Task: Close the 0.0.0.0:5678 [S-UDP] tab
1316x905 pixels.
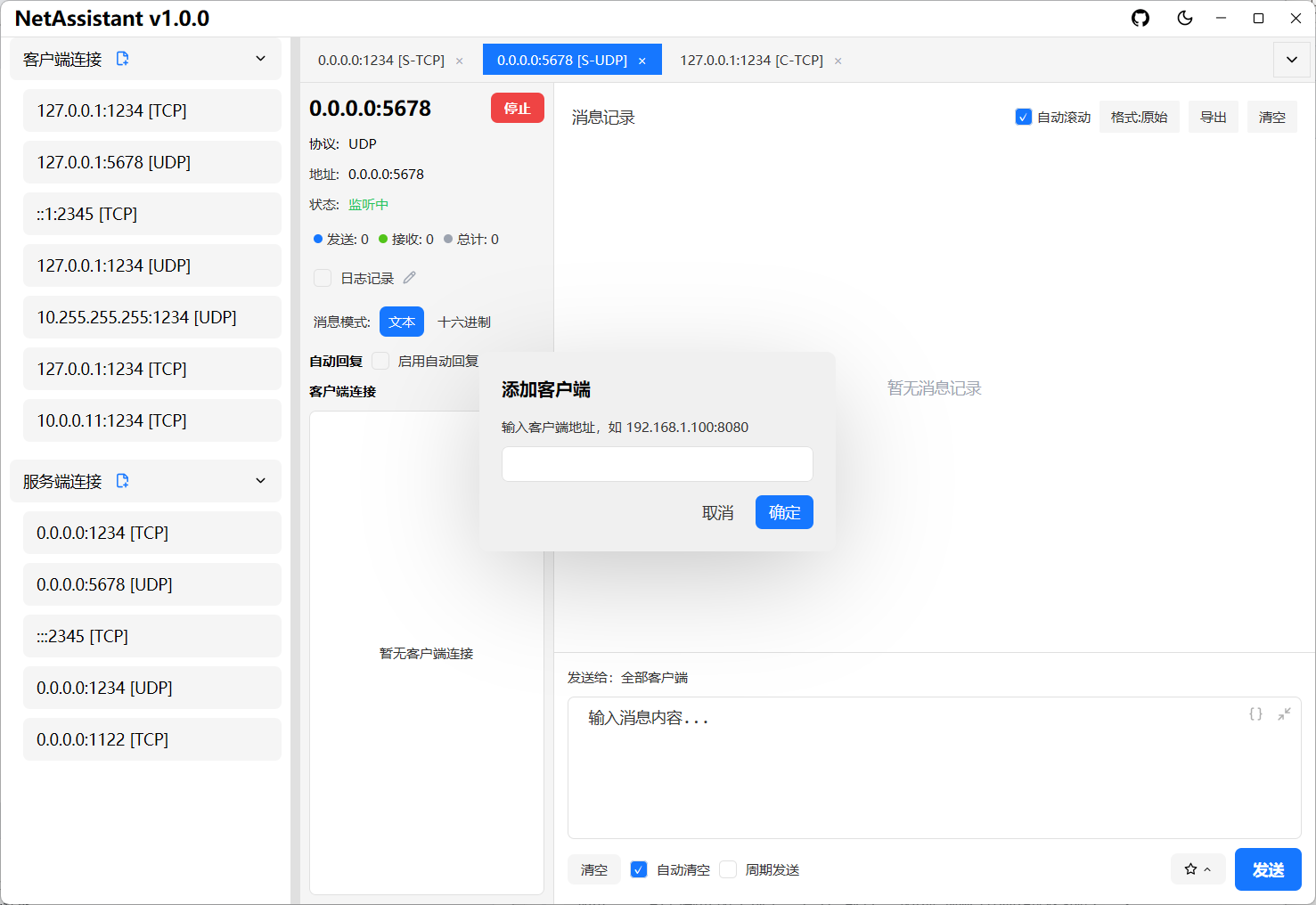Action: pyautogui.click(x=642, y=61)
